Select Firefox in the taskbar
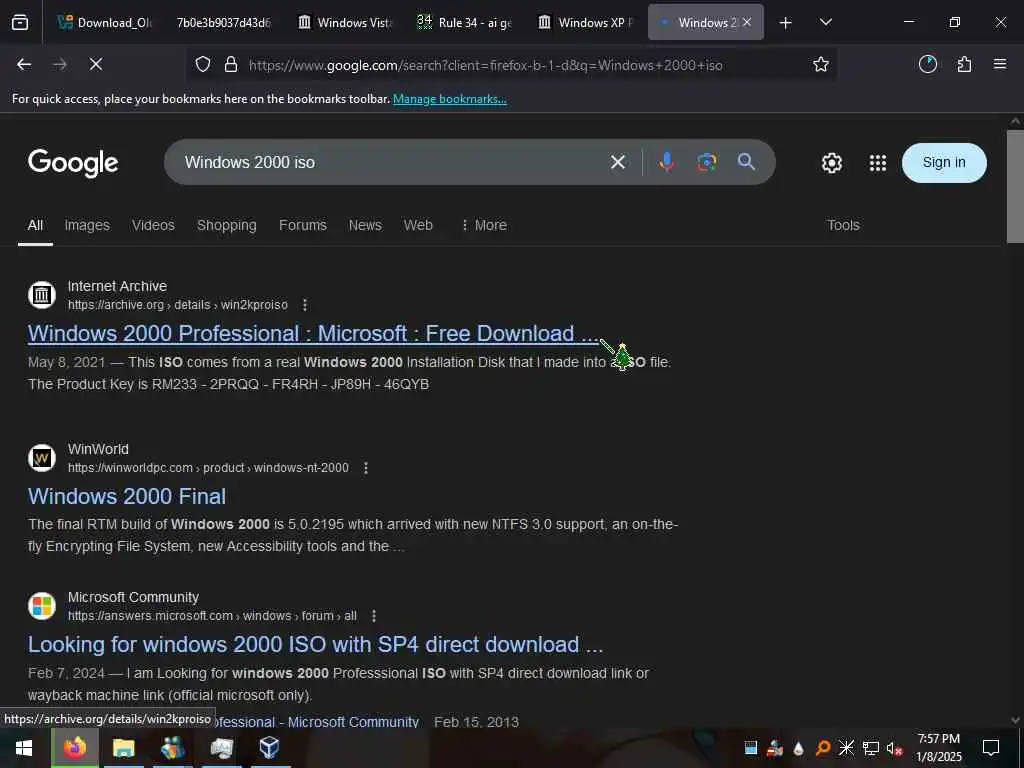Viewport: 1024px width, 768px height. tap(75, 748)
